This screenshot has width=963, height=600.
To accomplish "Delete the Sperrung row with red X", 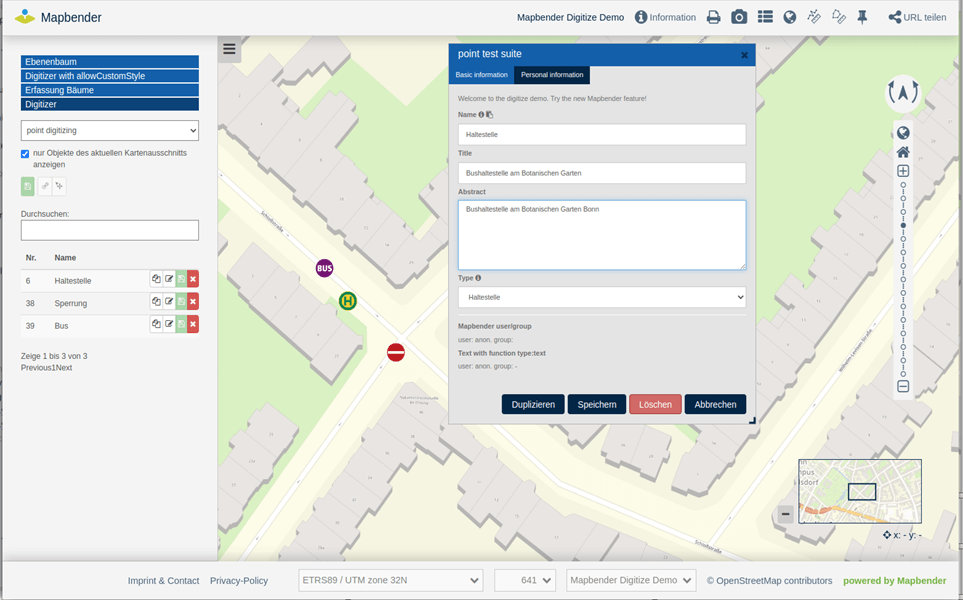I will coord(193,302).
